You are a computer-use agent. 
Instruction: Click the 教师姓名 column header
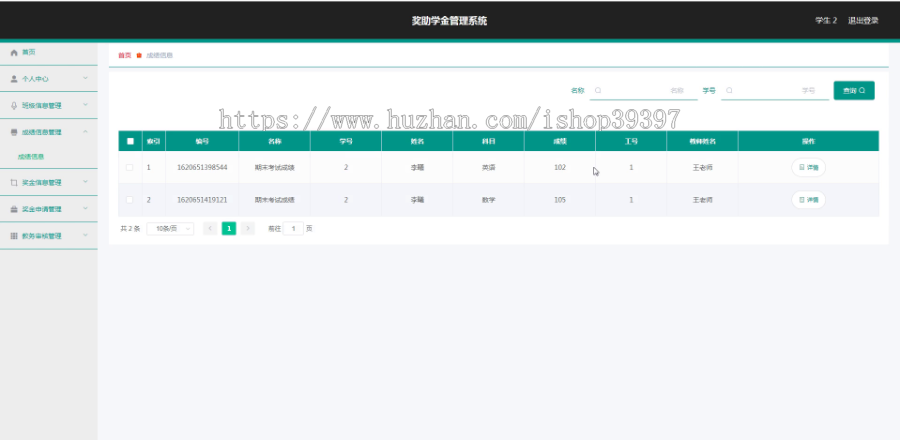pyautogui.click(x=703, y=141)
